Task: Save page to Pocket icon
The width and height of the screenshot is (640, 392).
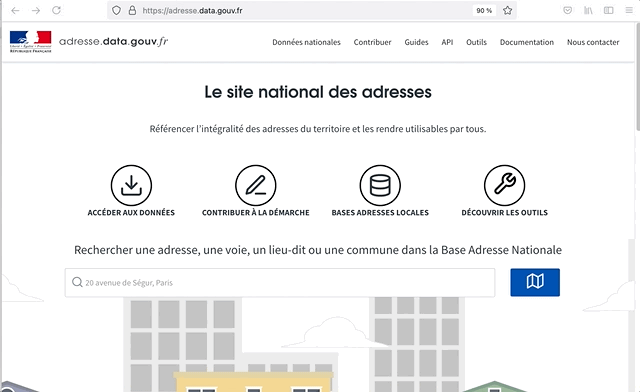Action: coord(567,10)
